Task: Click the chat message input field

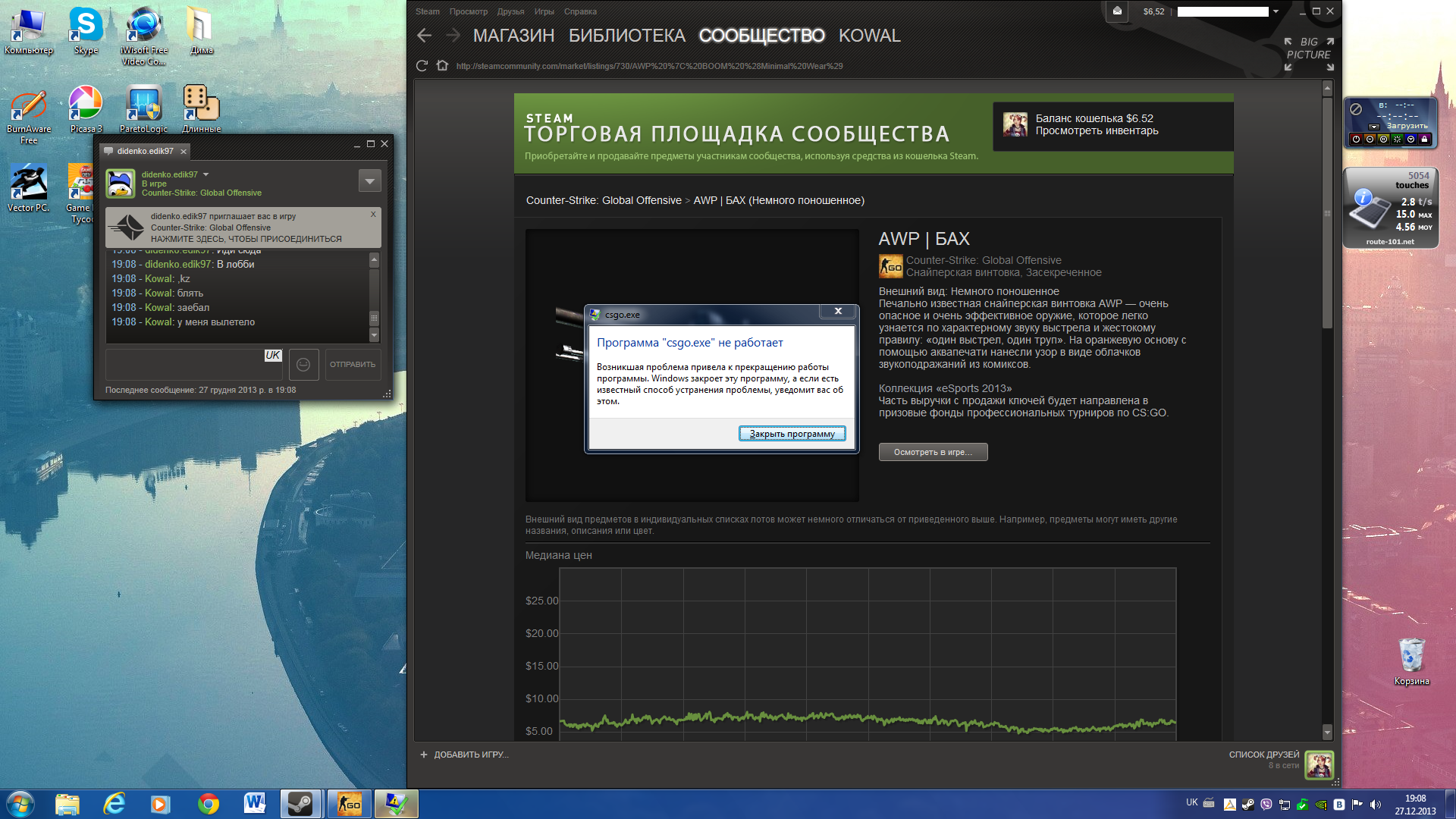Action: [x=193, y=366]
